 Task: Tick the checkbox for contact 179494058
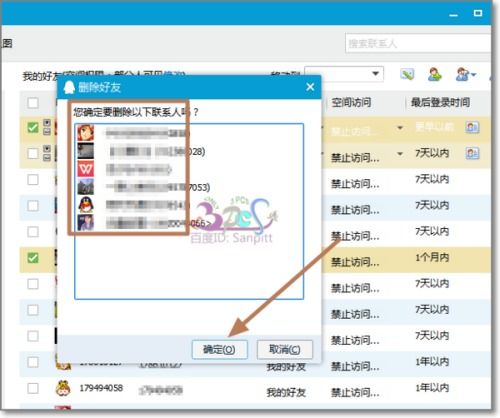[33, 388]
